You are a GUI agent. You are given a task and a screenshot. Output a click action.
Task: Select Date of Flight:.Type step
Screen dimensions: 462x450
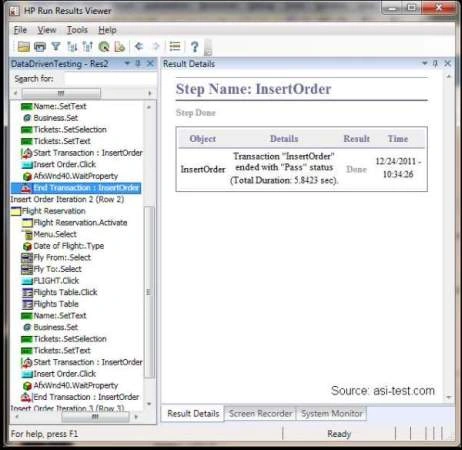click(63, 246)
